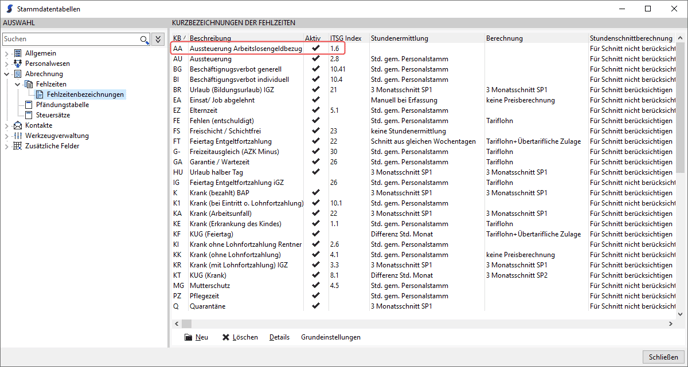This screenshot has width=688, height=367.
Task: Toggle Aktiv checkmark for Q Quarantäne
Action: [x=315, y=306]
